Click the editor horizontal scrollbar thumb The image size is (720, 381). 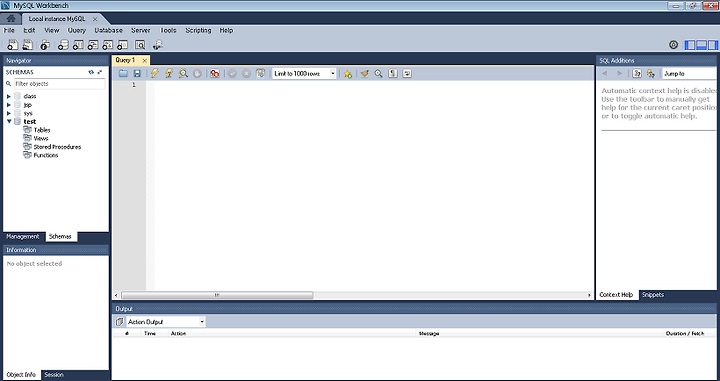[217, 295]
